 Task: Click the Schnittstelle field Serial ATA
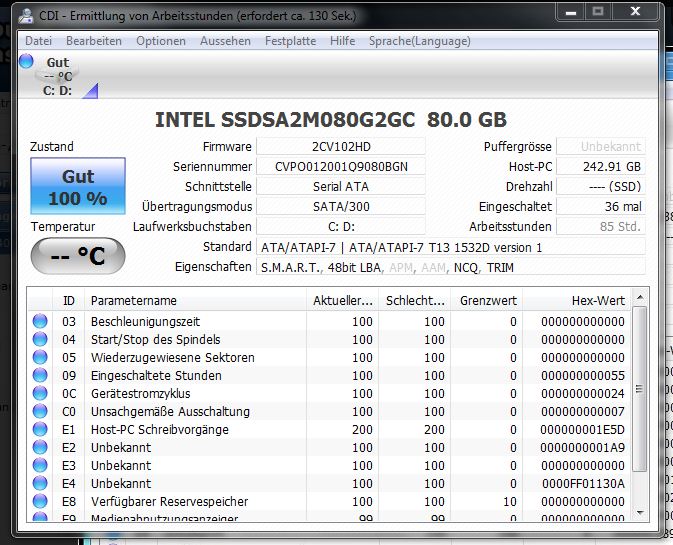[x=341, y=187]
